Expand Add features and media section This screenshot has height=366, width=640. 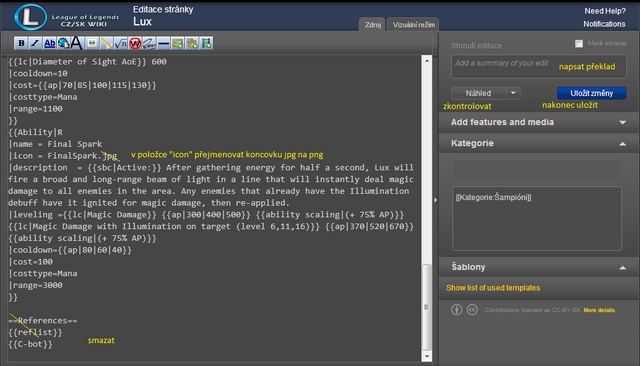538,122
